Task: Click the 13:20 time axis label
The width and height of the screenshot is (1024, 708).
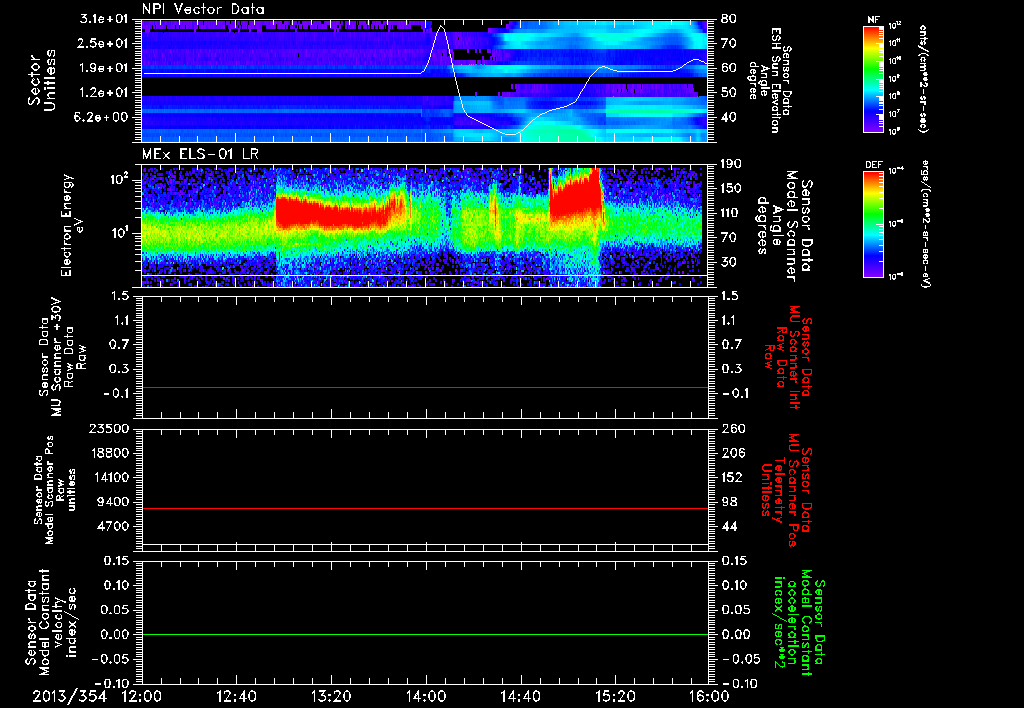Action: click(x=331, y=696)
